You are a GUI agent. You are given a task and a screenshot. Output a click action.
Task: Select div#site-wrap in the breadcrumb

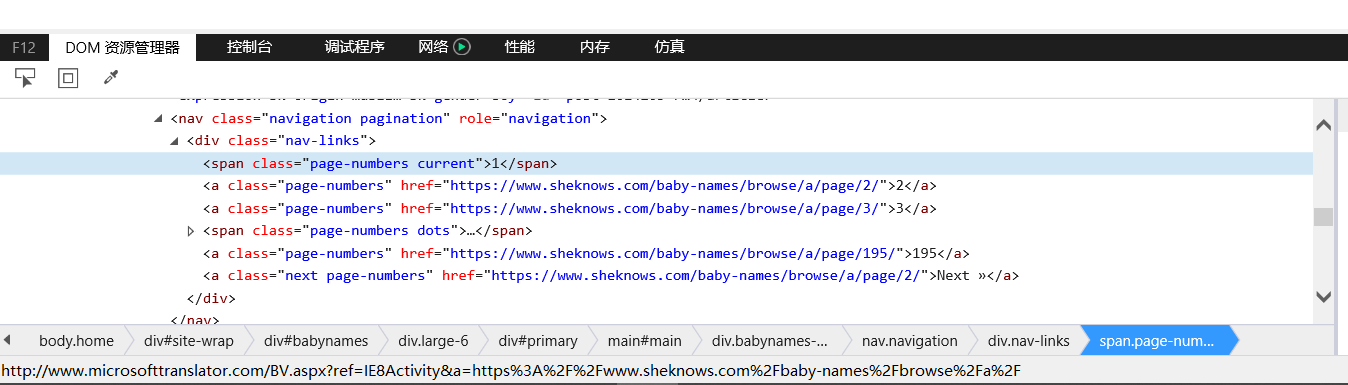189,341
